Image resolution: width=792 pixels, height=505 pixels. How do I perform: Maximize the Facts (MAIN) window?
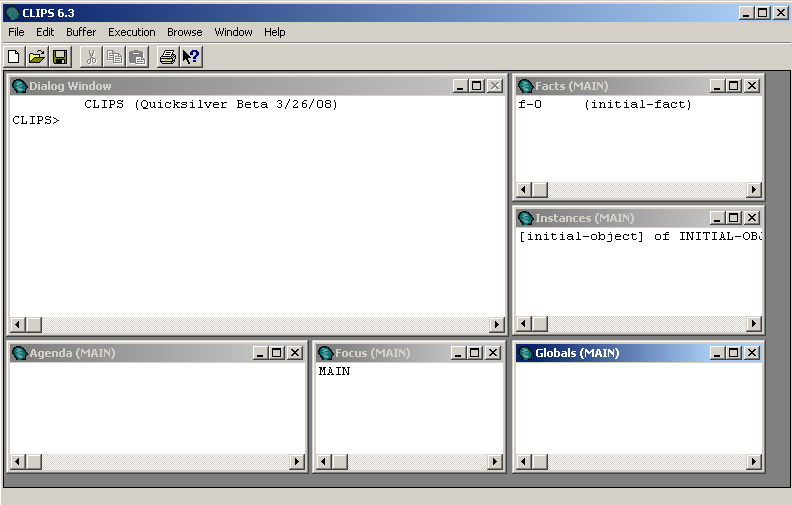734,86
